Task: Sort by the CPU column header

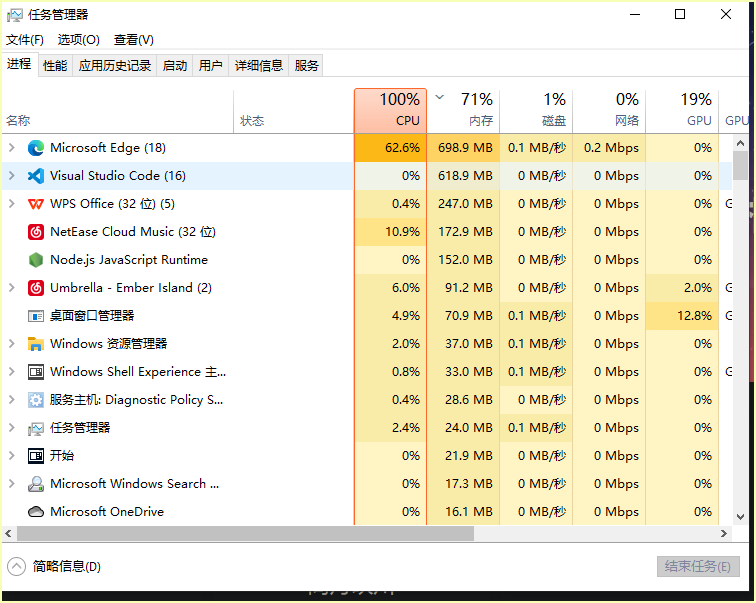Action: [391, 110]
